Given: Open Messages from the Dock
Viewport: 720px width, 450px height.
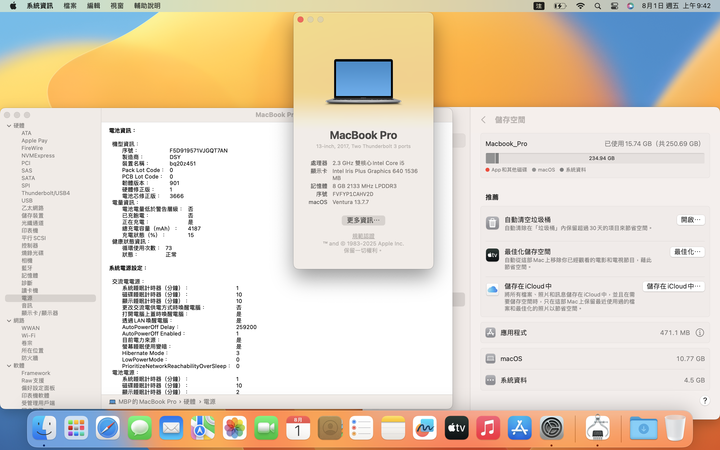Looking at the screenshot, I should coord(140,428).
